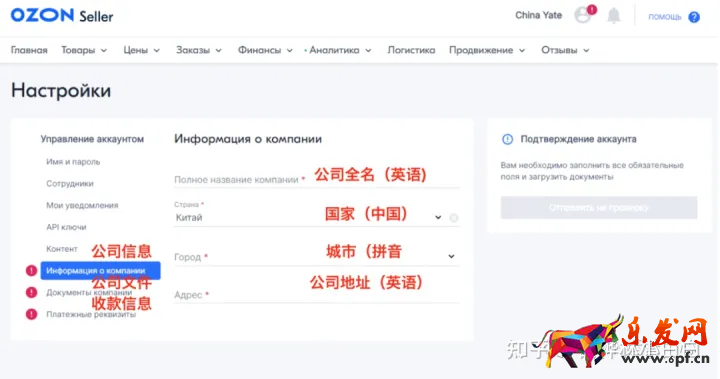
Task: Click the Настройки page title
Action: (x=61, y=90)
